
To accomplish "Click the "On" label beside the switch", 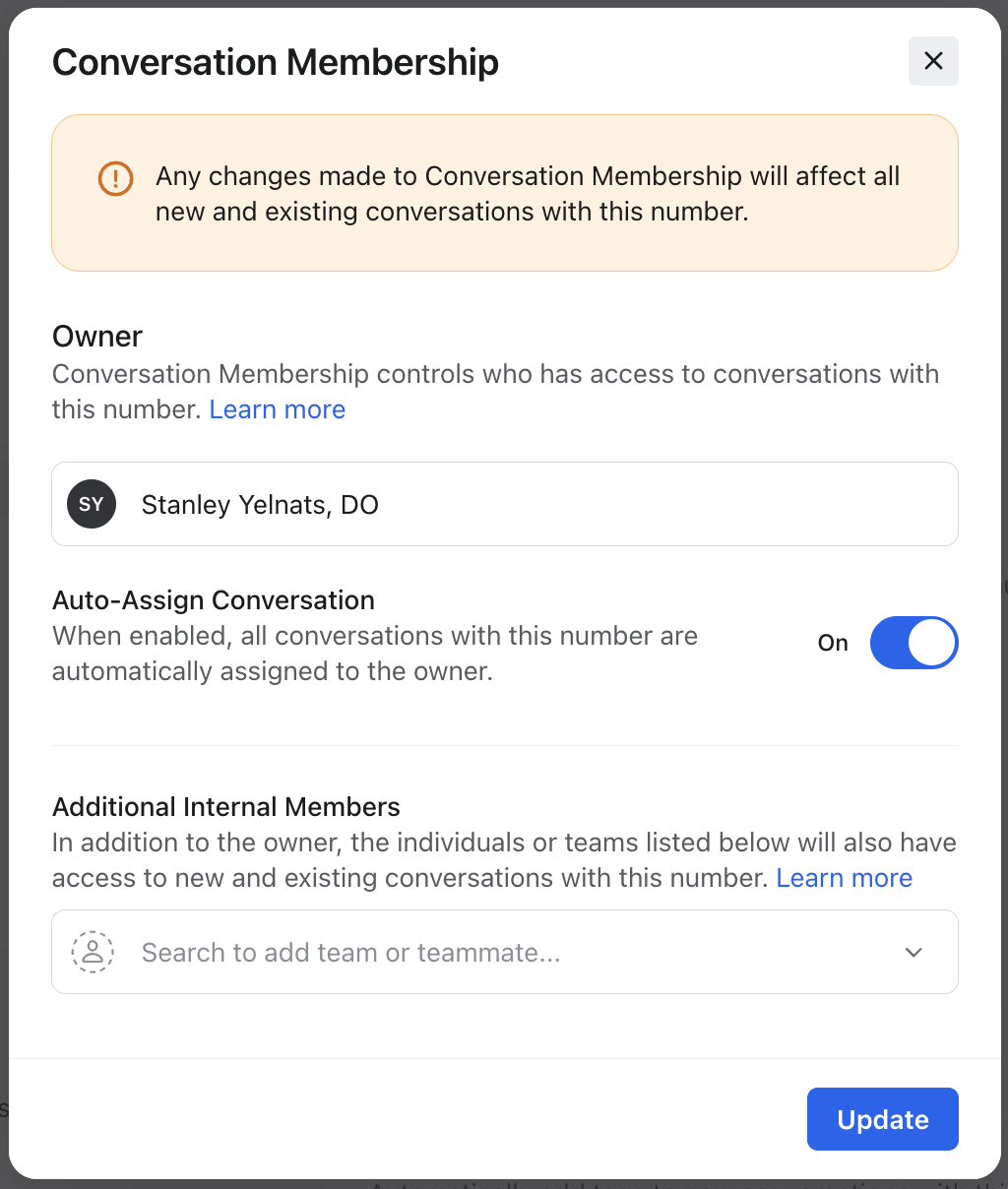I will [x=833, y=643].
